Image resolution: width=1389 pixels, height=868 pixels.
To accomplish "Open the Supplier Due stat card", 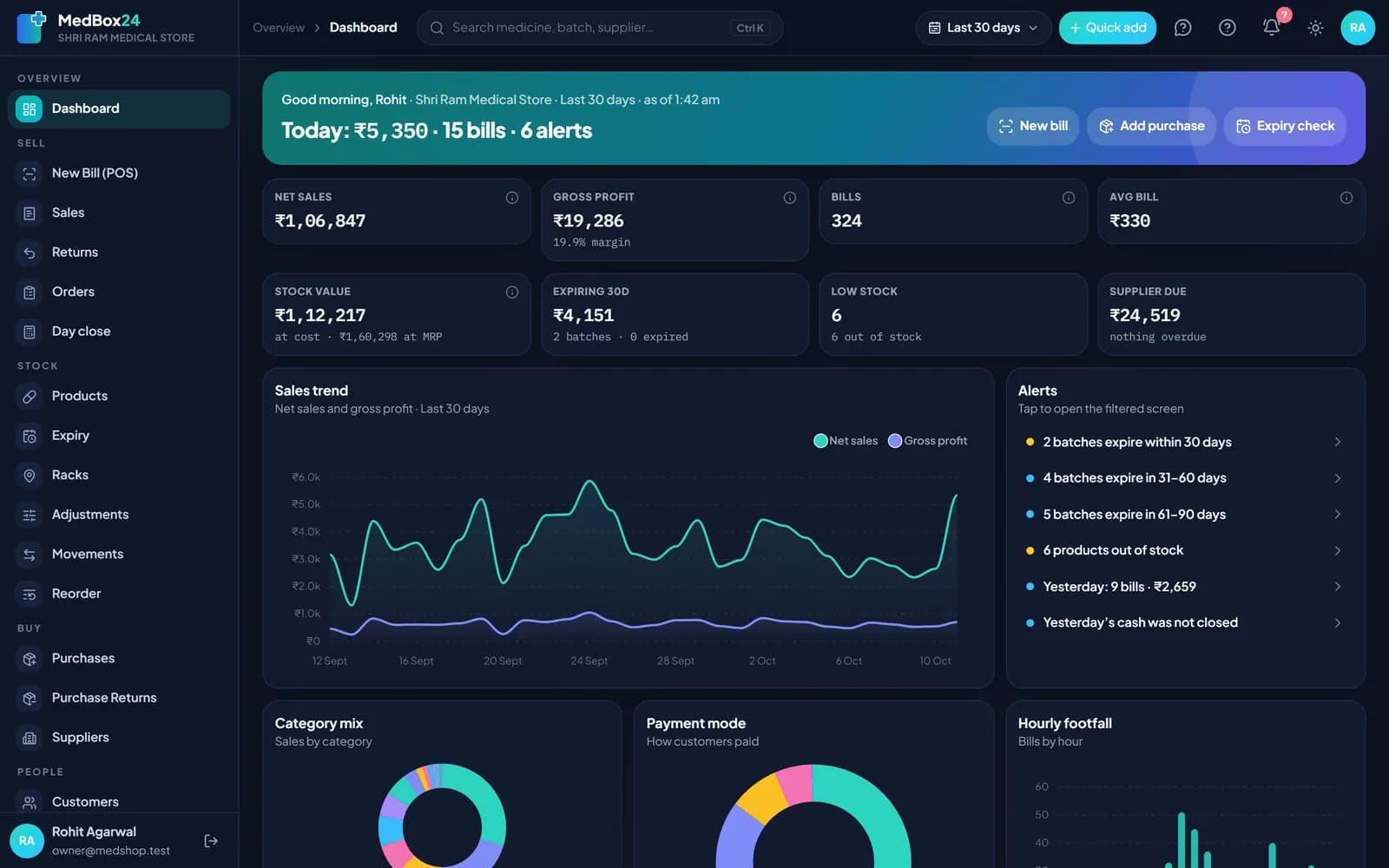I will point(1231,314).
